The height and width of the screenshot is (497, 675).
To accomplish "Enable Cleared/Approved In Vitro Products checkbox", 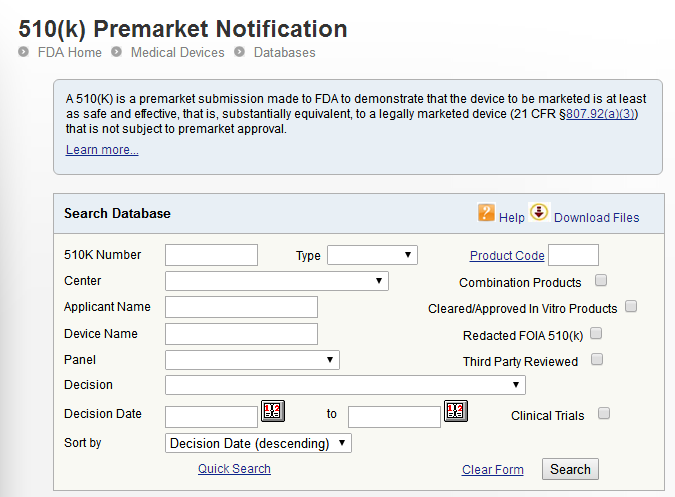I will point(631,307).
